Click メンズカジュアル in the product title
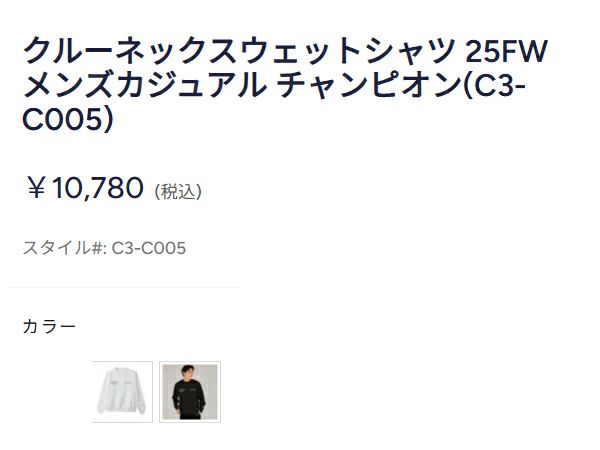Image resolution: width=600 pixels, height=450 pixels. coord(145,85)
